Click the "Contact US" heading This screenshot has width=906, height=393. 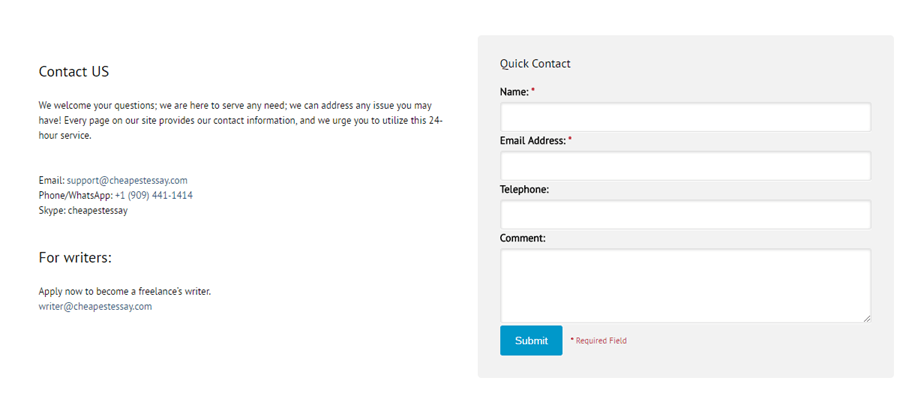(74, 72)
